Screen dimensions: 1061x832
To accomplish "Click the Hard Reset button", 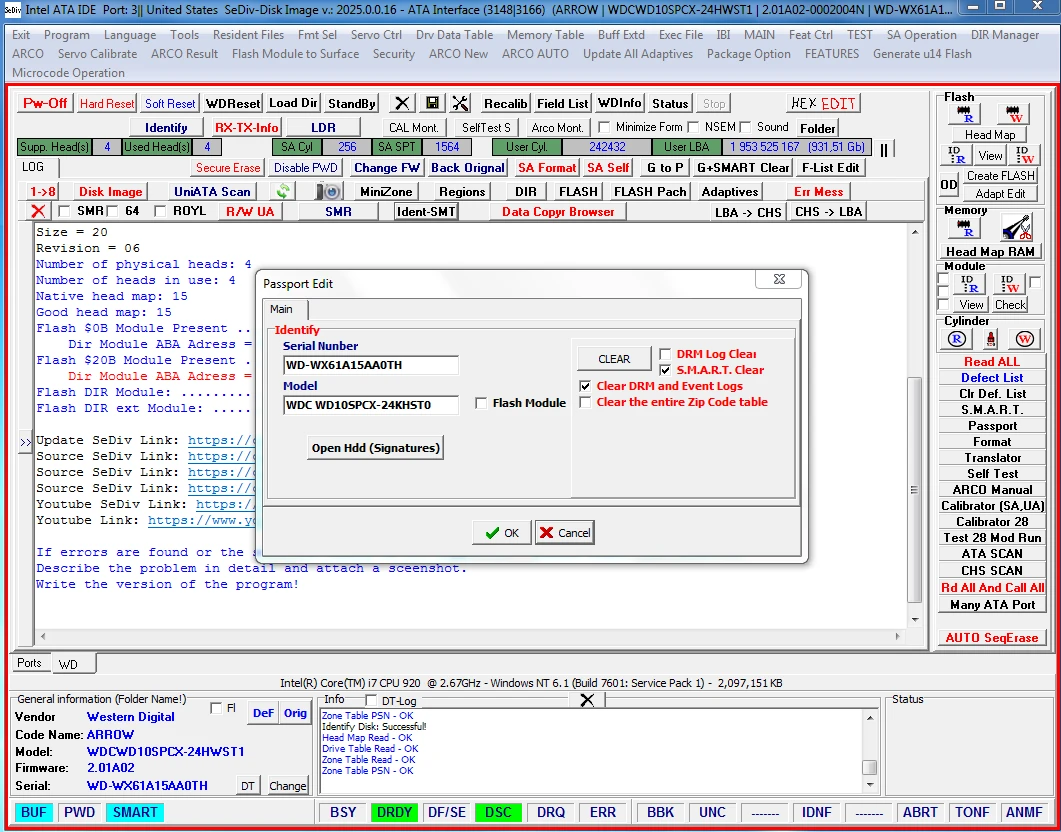I will 107,103.
